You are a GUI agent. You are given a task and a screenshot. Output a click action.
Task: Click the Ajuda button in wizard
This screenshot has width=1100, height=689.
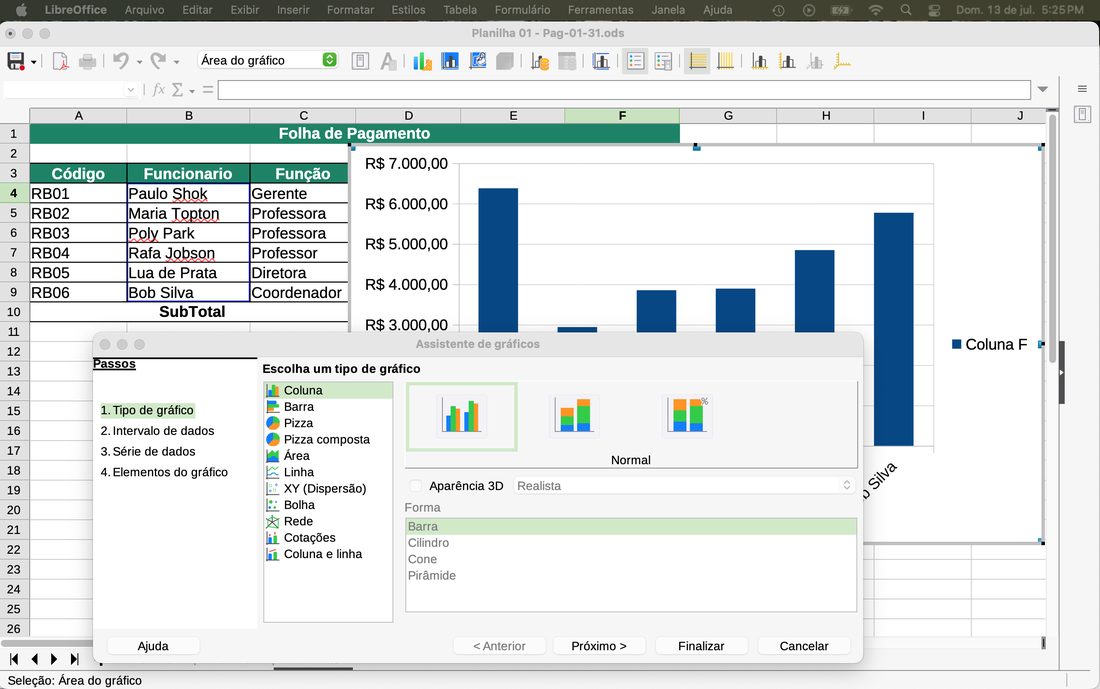(153, 646)
